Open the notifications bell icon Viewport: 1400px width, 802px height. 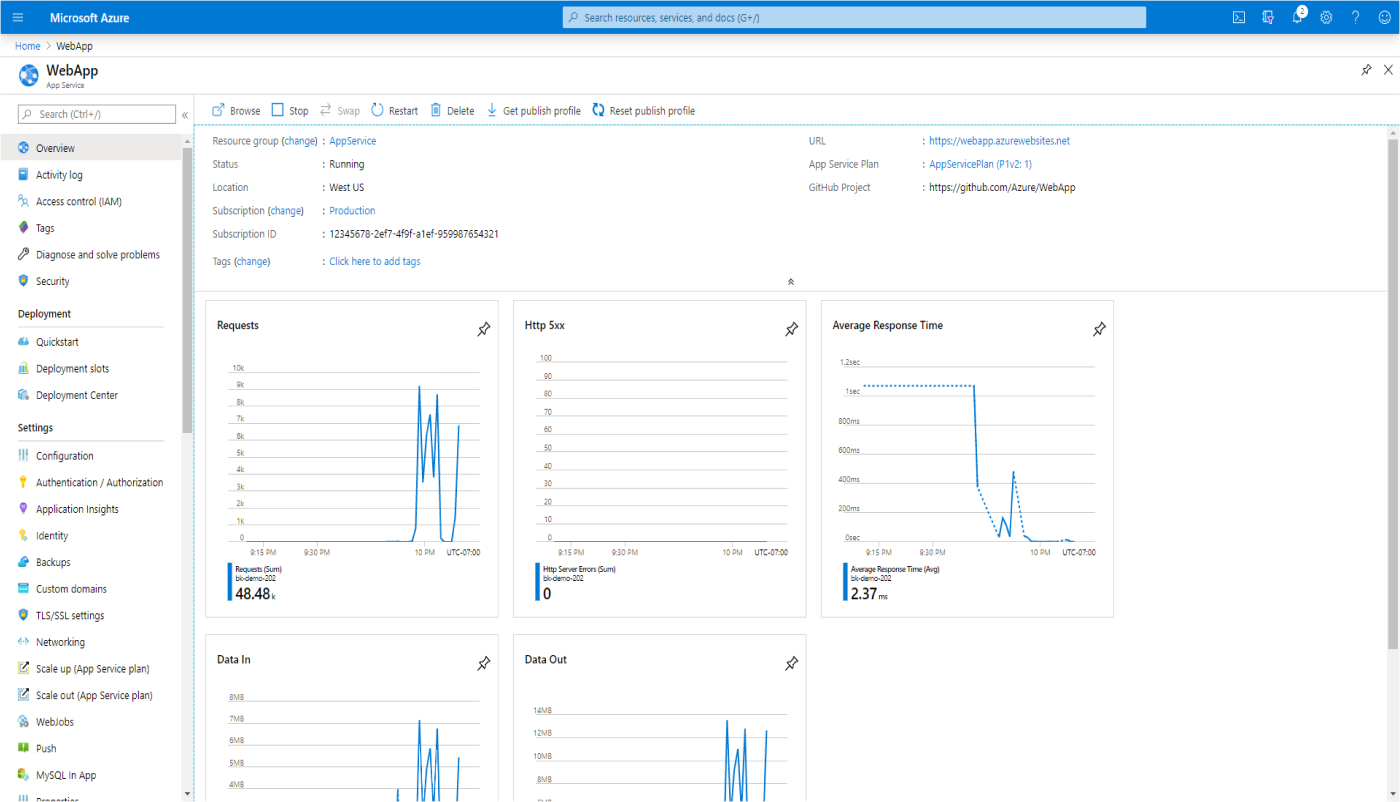tap(1297, 17)
